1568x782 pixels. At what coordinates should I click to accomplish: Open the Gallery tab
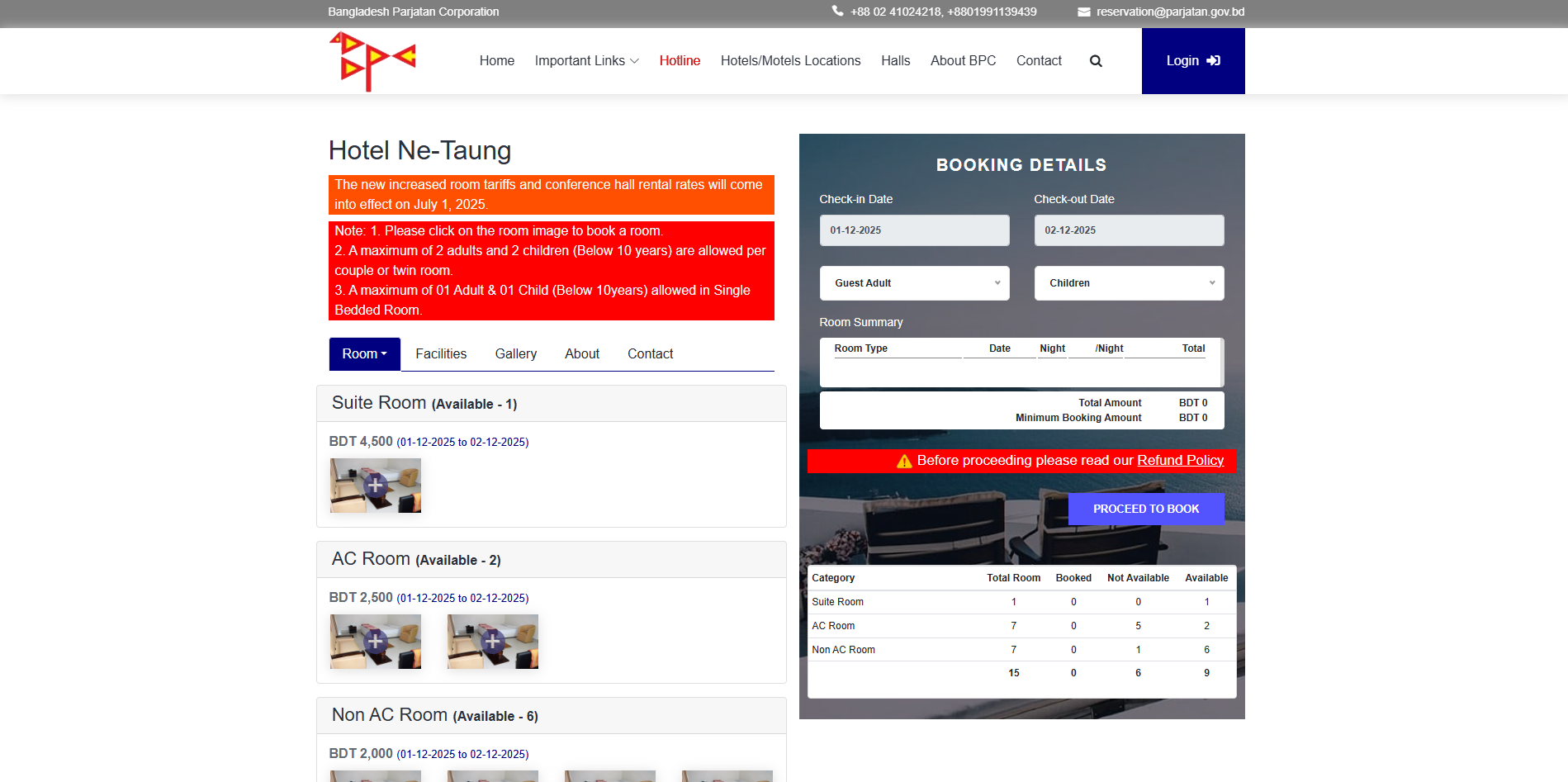[x=515, y=354]
